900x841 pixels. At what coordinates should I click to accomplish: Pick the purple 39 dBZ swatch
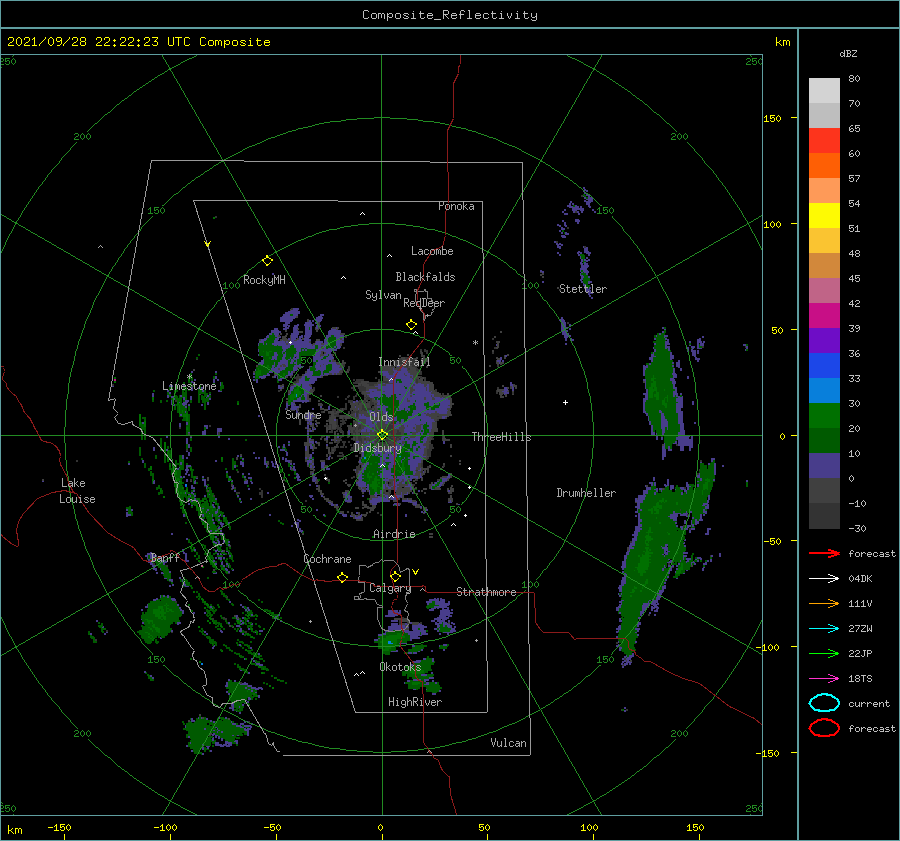click(x=824, y=340)
